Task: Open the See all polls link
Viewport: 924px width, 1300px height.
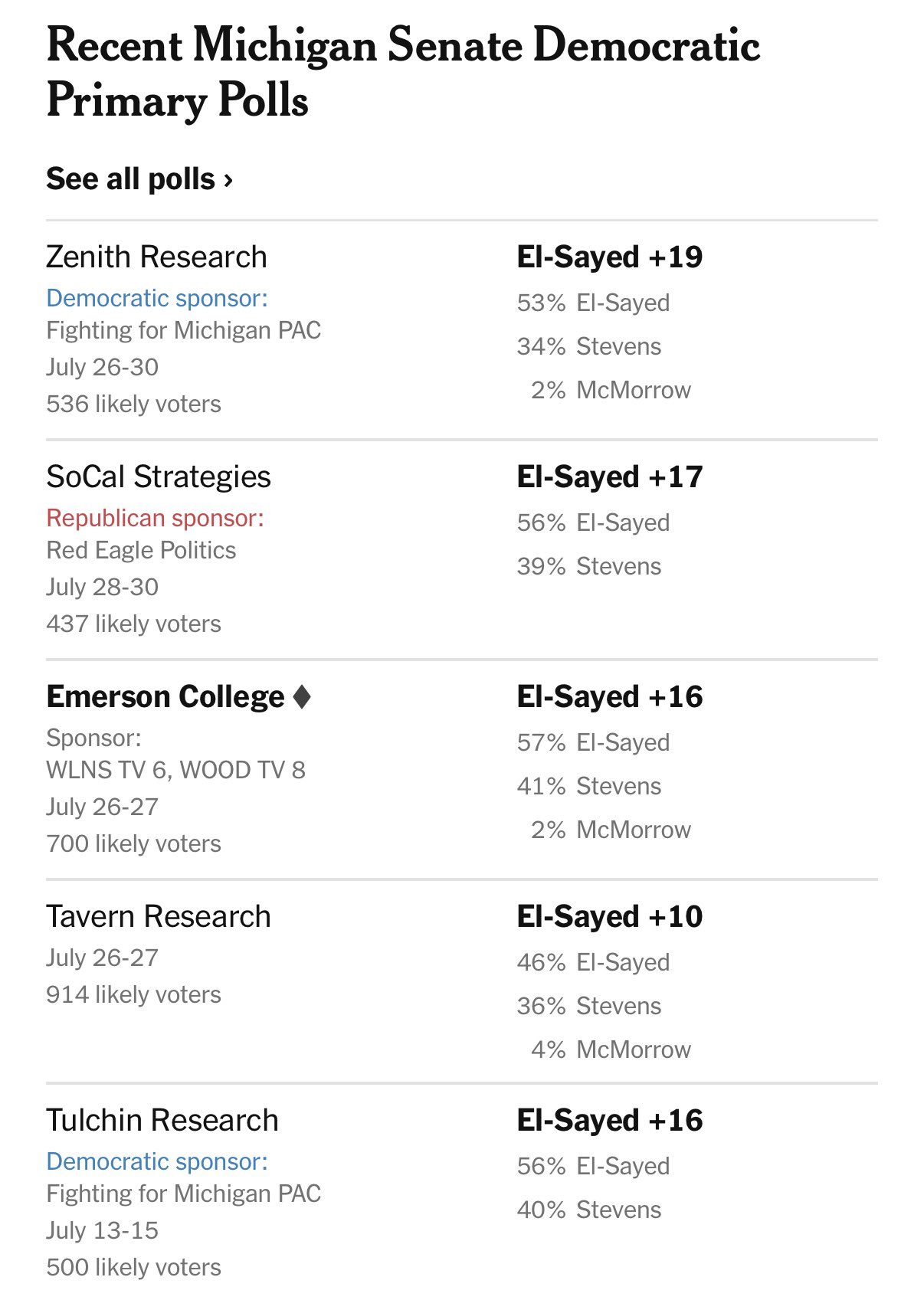Action: [x=139, y=179]
